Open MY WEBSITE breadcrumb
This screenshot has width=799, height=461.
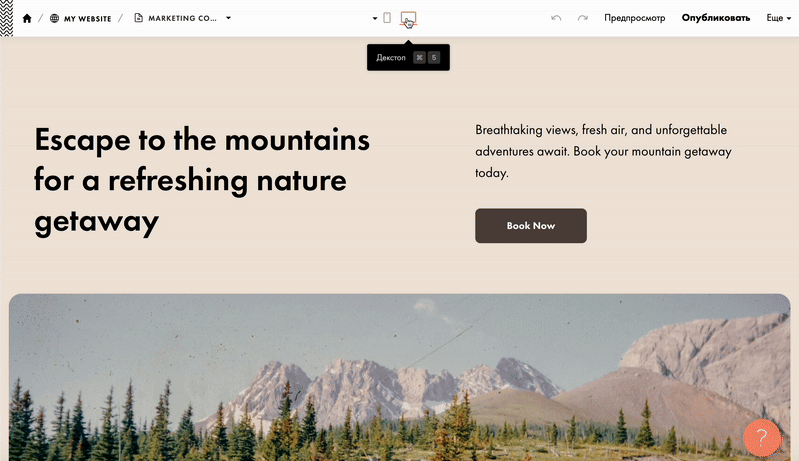pos(87,18)
